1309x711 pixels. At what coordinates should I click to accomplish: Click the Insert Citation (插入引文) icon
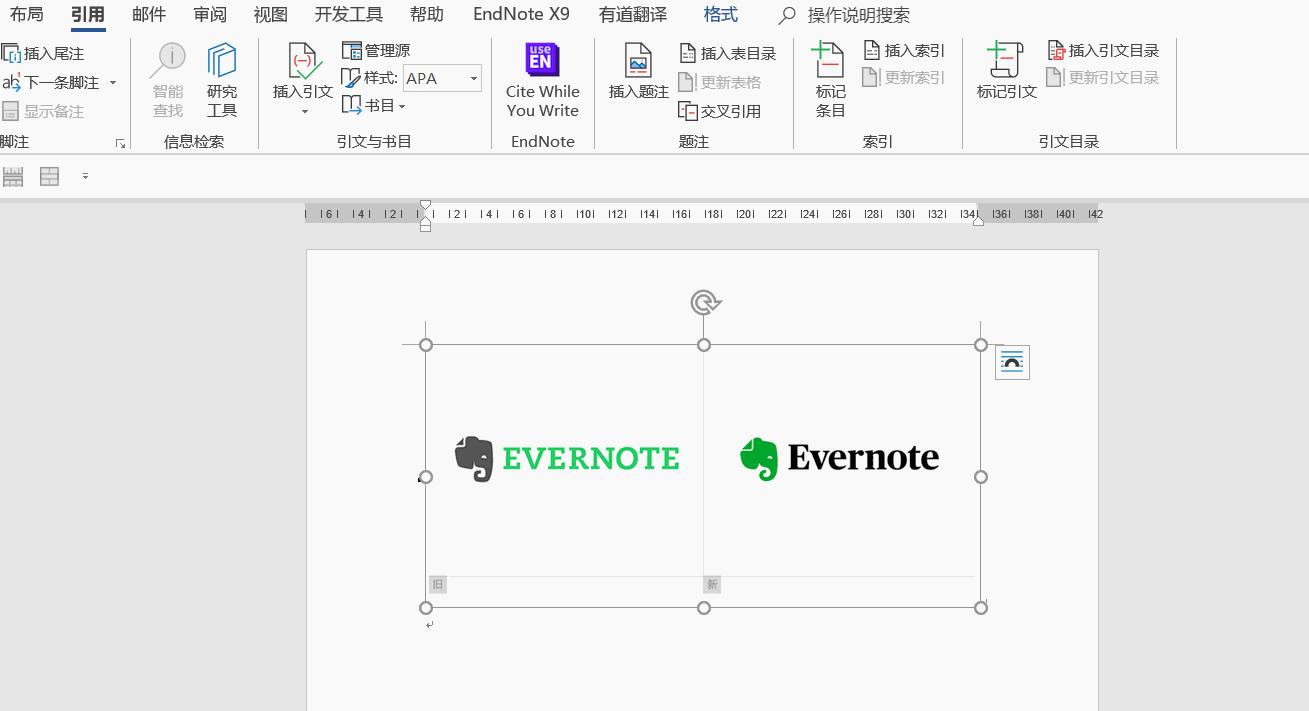[x=303, y=62]
